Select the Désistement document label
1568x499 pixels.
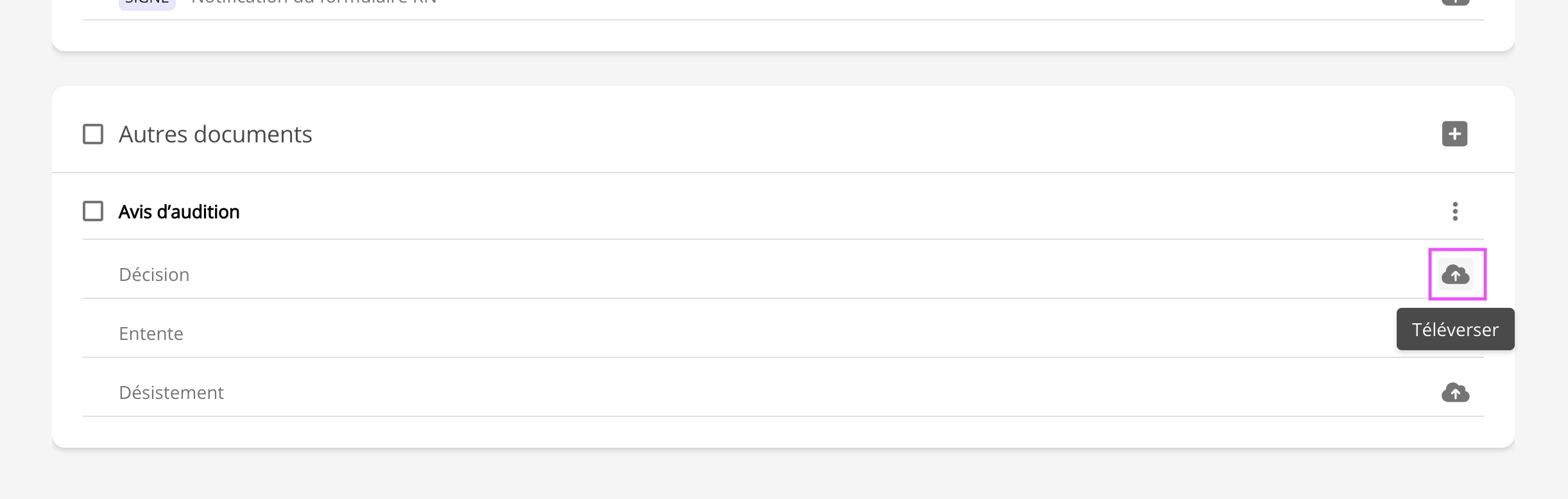(x=171, y=393)
